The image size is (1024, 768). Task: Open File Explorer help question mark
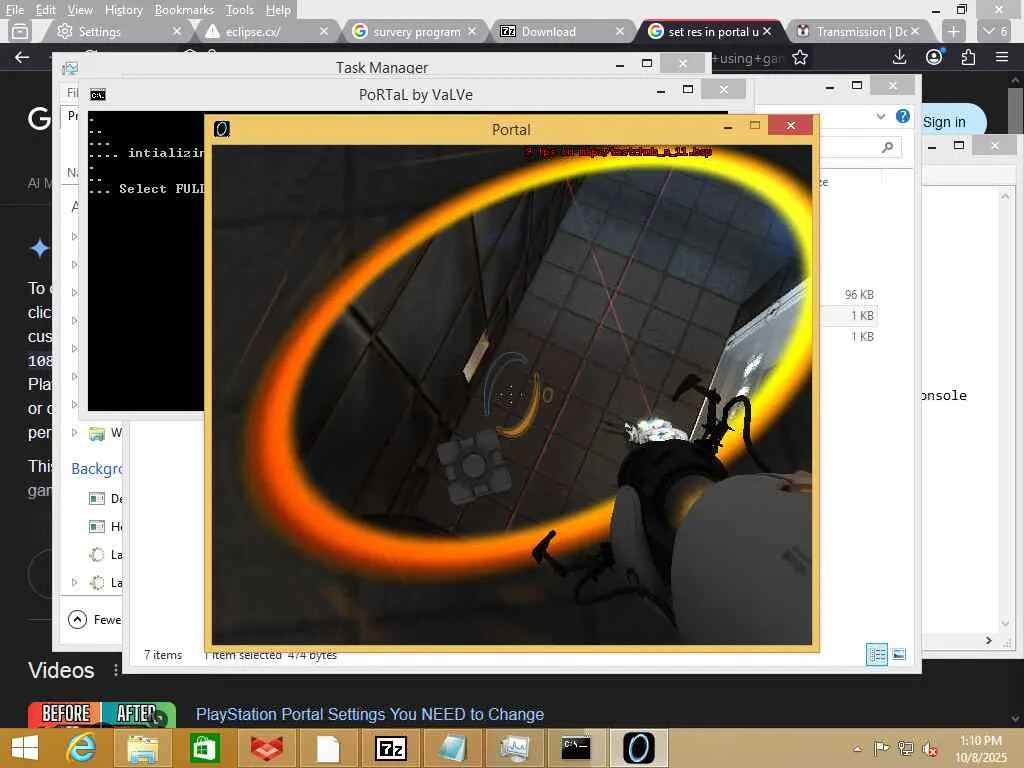tap(903, 116)
